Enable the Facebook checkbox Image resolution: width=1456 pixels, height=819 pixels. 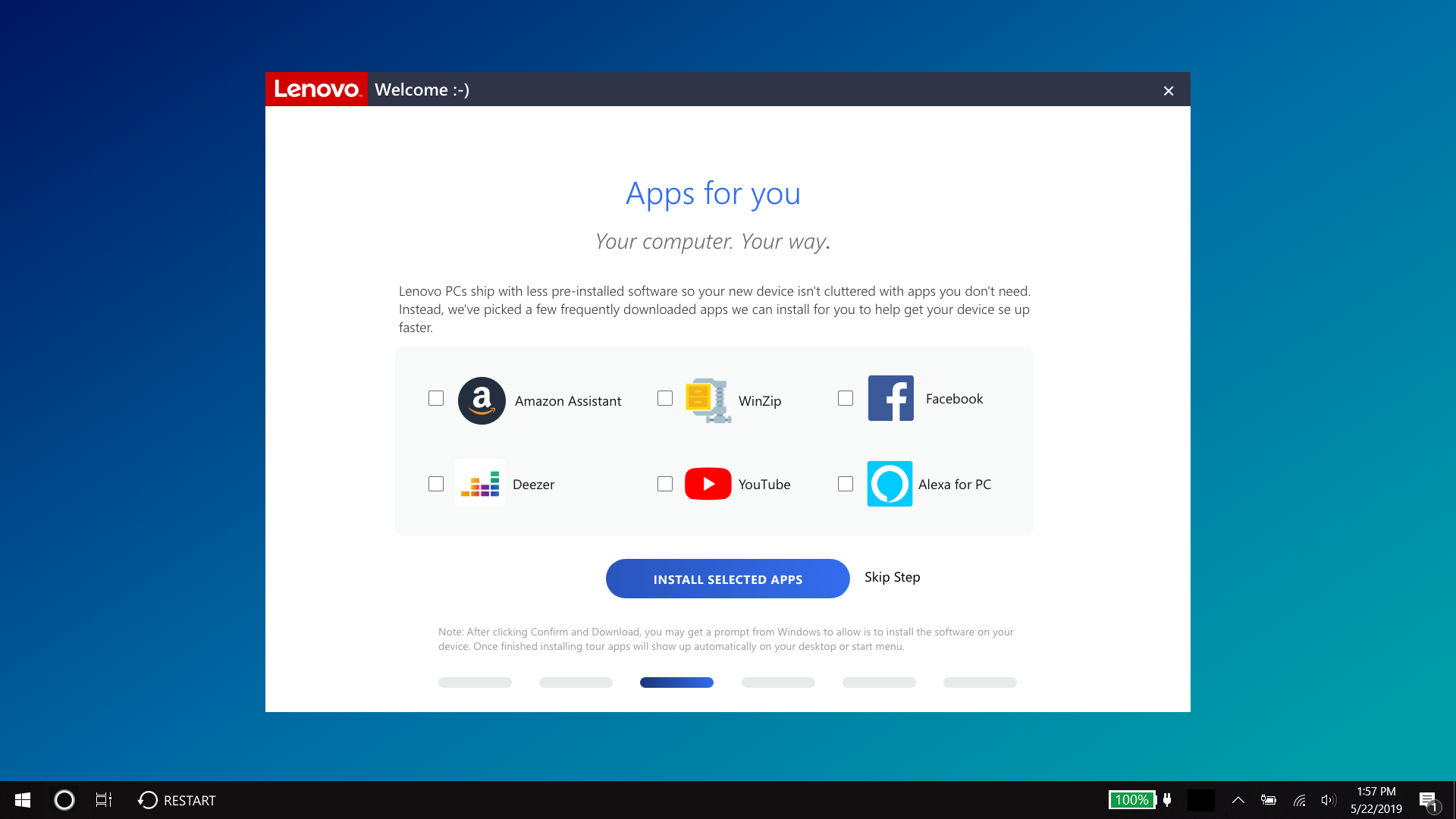[x=846, y=398]
